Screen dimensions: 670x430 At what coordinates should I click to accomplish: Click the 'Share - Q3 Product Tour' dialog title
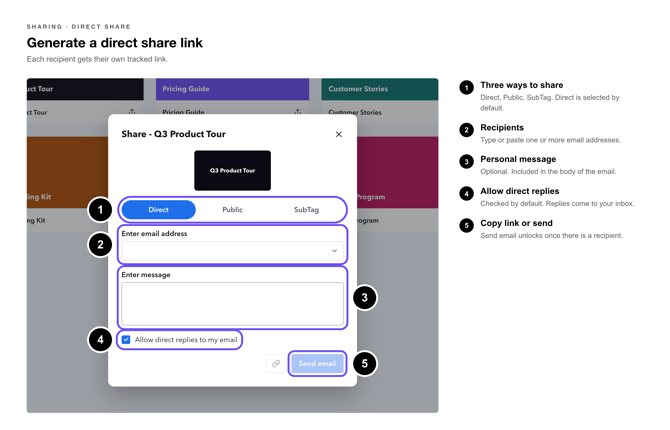coord(173,134)
